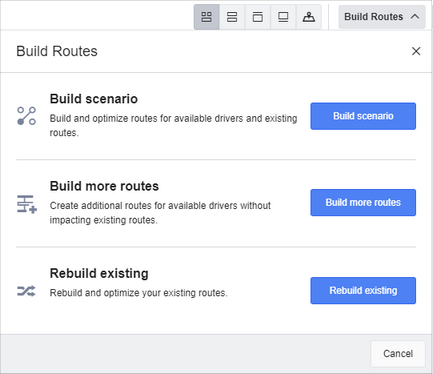The width and height of the screenshot is (433, 374).
Task: Click the blue Build more routes button
Action: coord(363,203)
